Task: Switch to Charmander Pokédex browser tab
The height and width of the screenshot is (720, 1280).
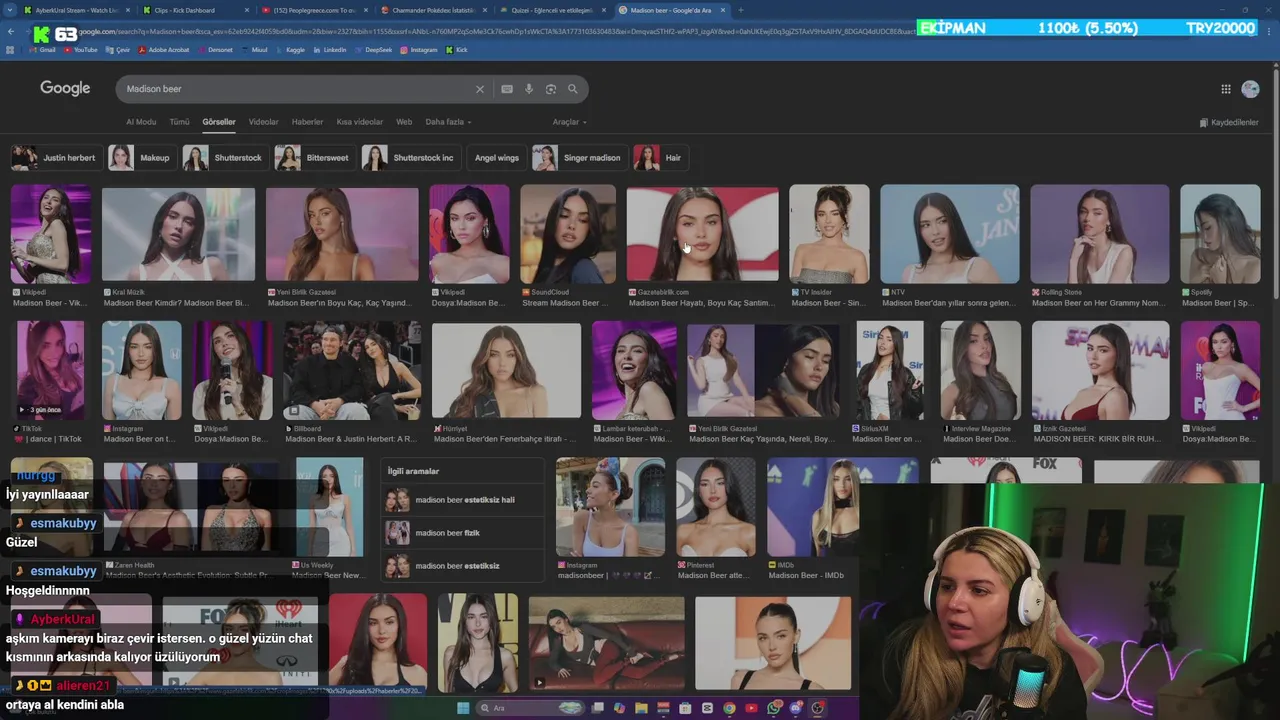Action: point(433,10)
